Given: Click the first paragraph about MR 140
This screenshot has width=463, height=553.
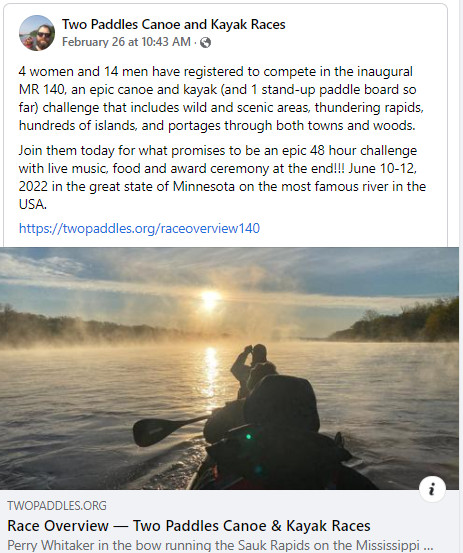Looking at the screenshot, I should pos(221,98).
